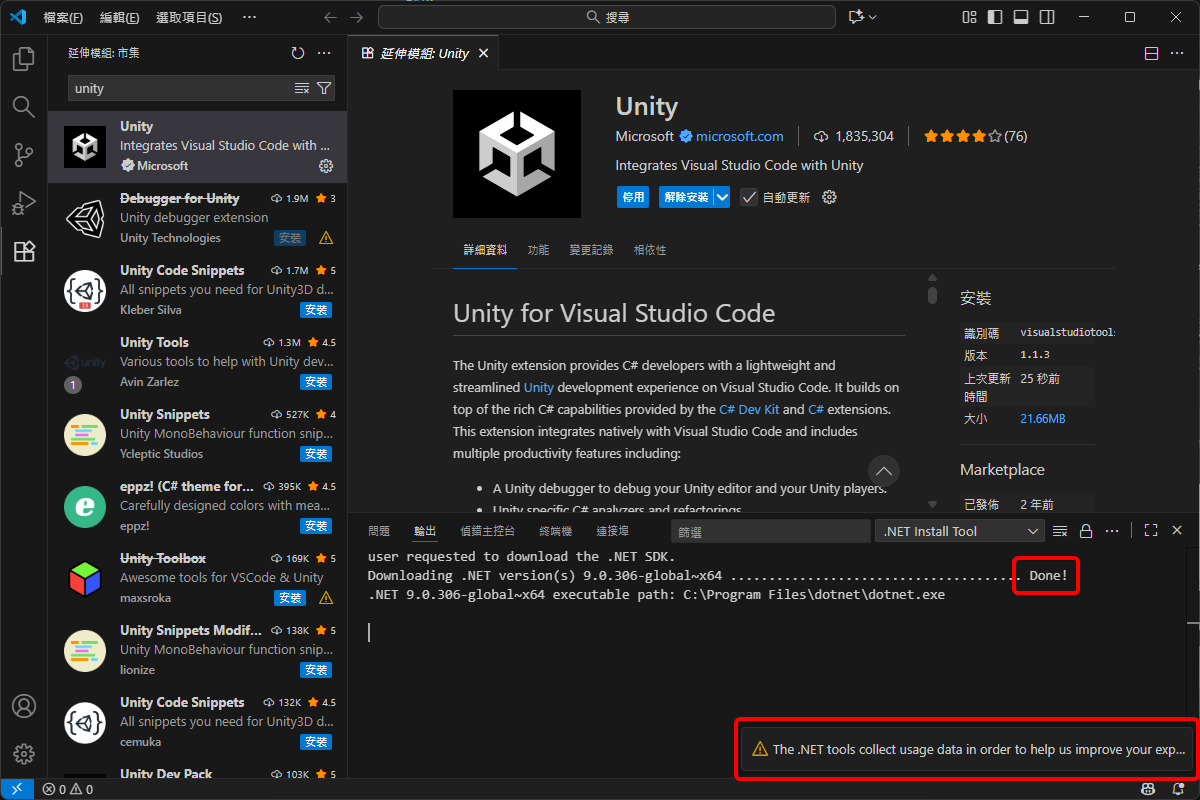
Task: Toggle the primary sidebar layout button
Action: 994,17
